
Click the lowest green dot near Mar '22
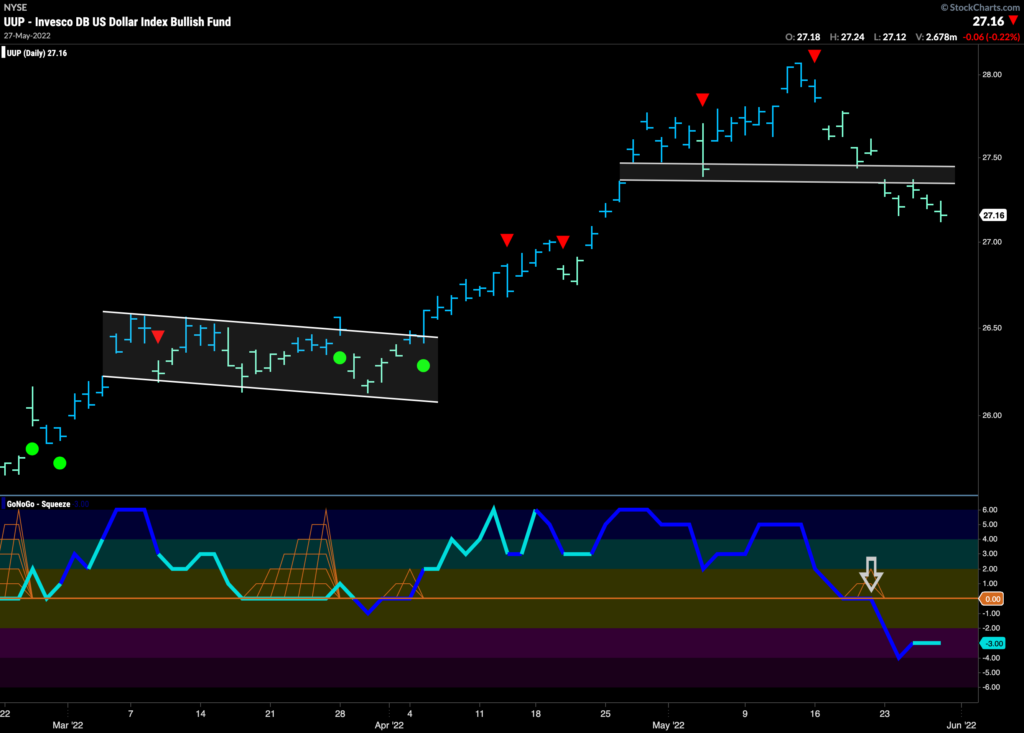tap(59, 463)
